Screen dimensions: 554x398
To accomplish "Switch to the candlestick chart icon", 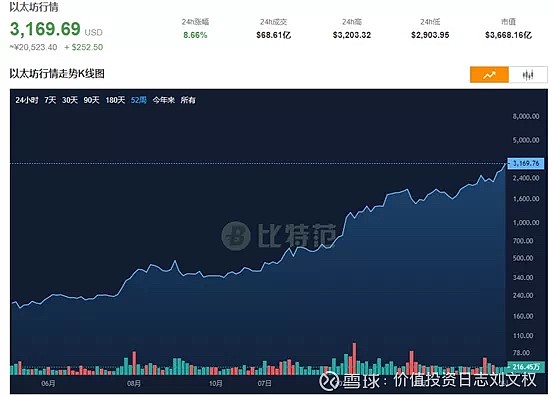I will click(528, 75).
